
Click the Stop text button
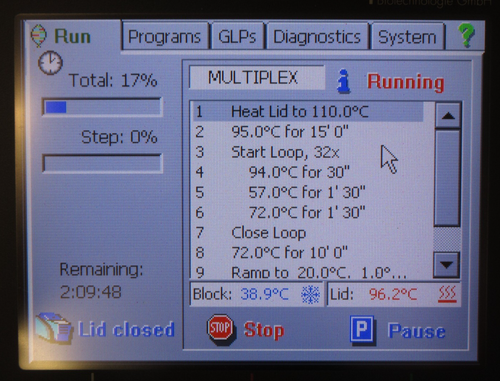[264, 330]
